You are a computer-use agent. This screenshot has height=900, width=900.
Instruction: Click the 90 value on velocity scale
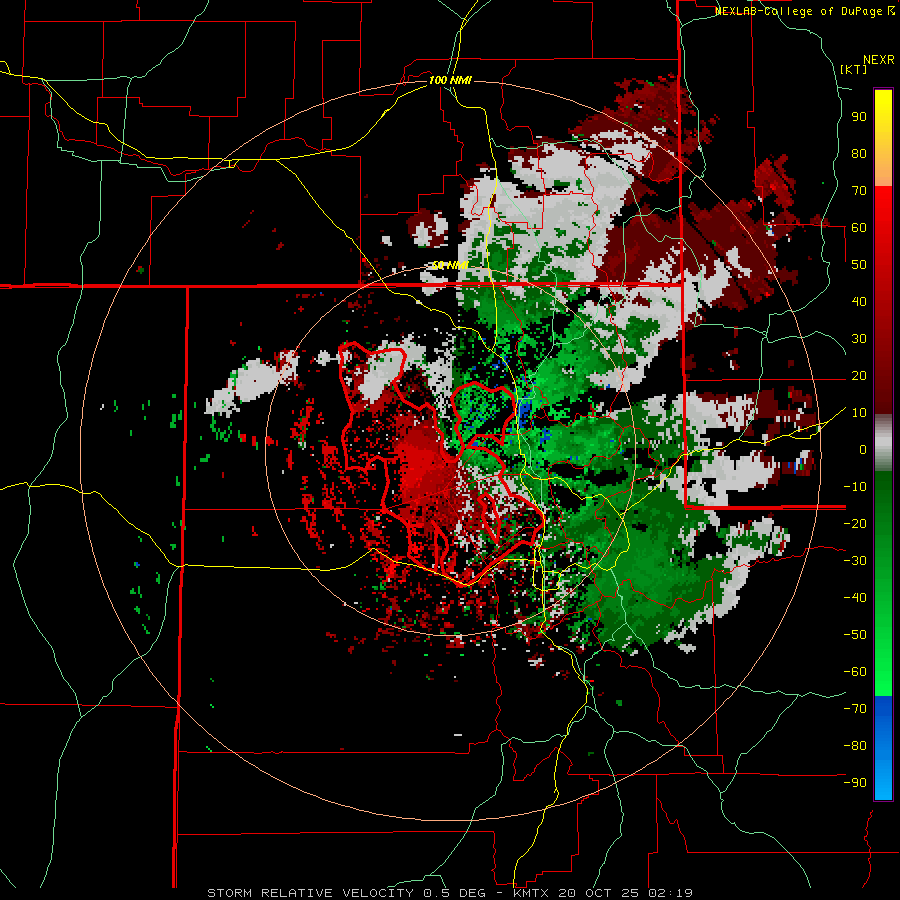tap(859, 117)
